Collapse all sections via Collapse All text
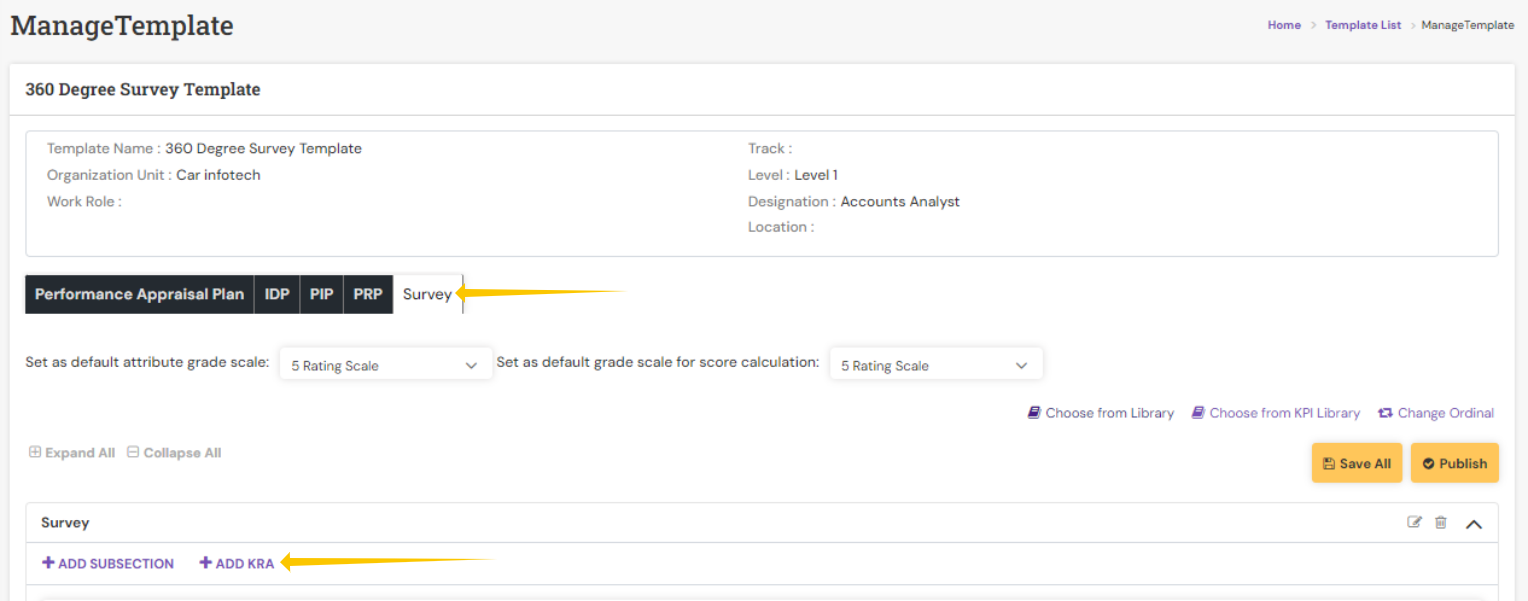The image size is (1528, 601). pos(182,453)
